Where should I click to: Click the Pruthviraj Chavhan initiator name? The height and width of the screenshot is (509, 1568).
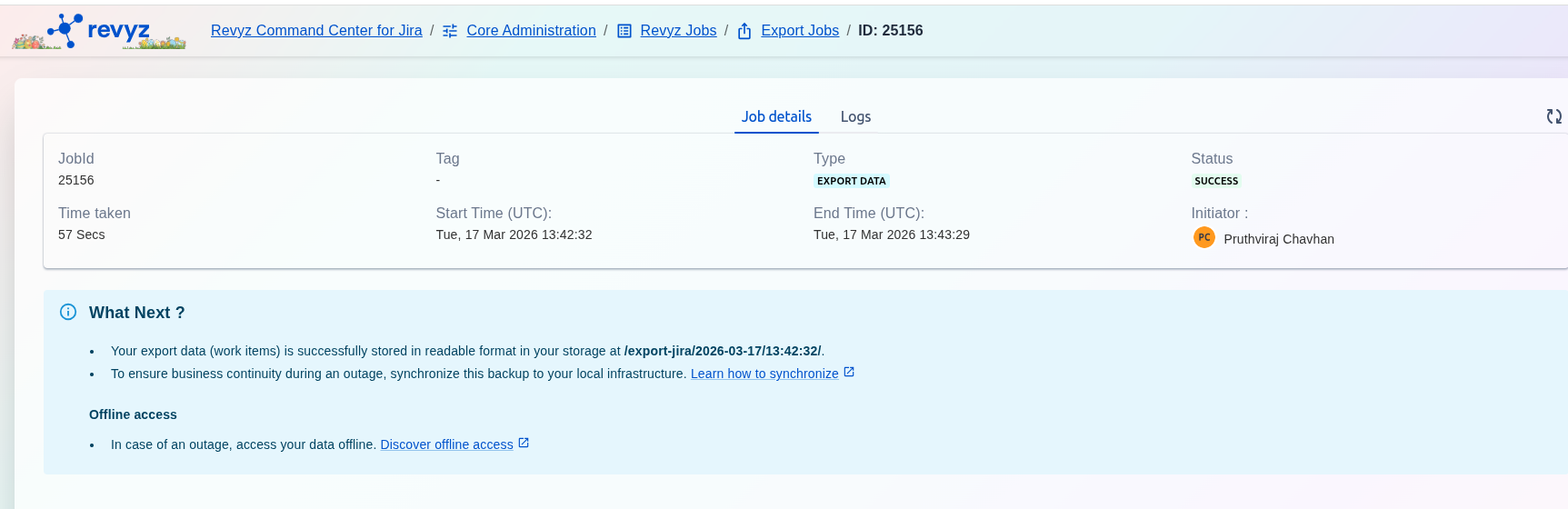(1278, 239)
